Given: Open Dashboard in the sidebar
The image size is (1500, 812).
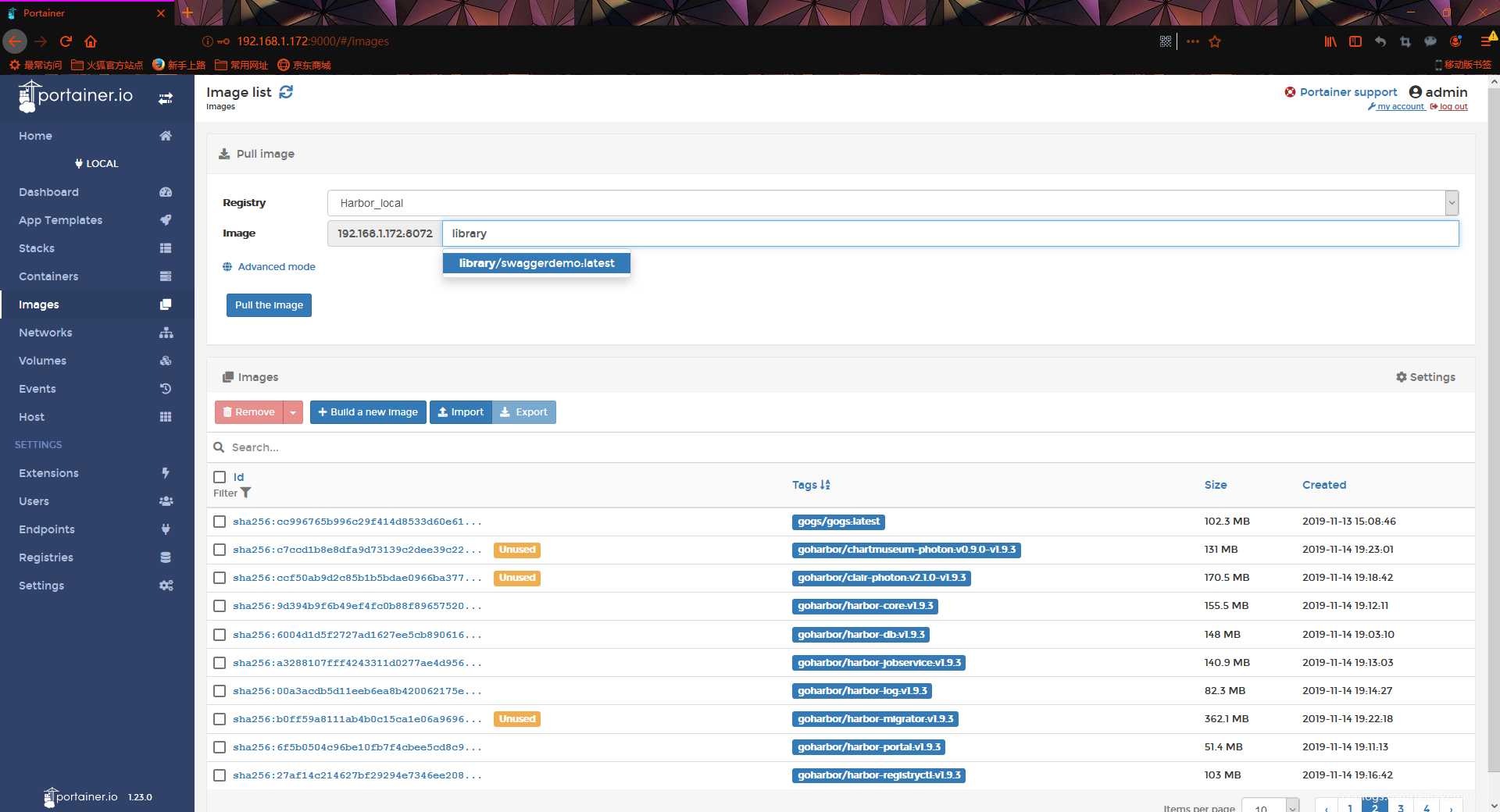Looking at the screenshot, I should 97,192.
